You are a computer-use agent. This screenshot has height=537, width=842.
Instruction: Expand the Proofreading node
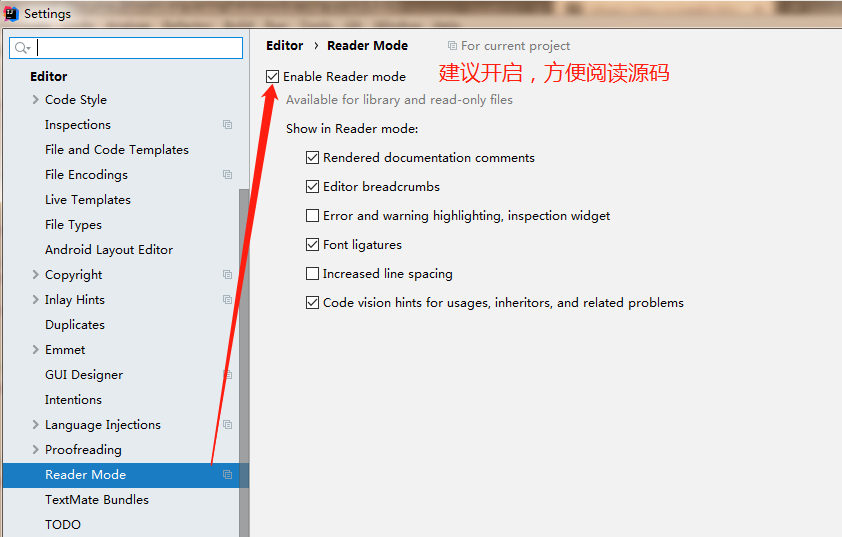[35, 449]
